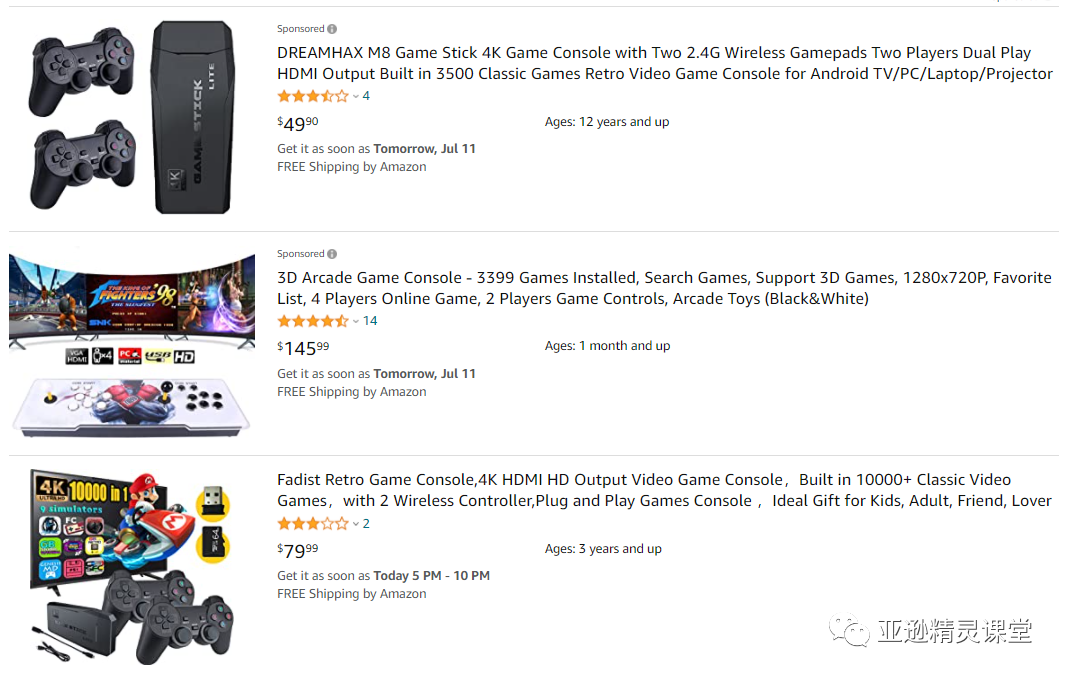Click the $79.99 price of Fadist Console
Image resolution: width=1067 pixels, height=678 pixels.
(297, 550)
